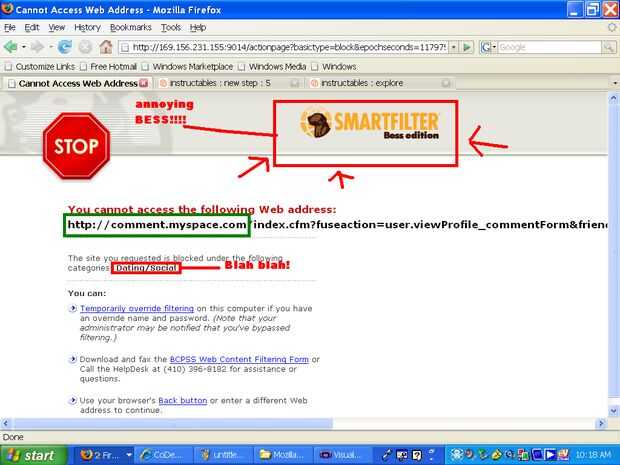Open Windows Marketplace bookmark

[x=187, y=67]
